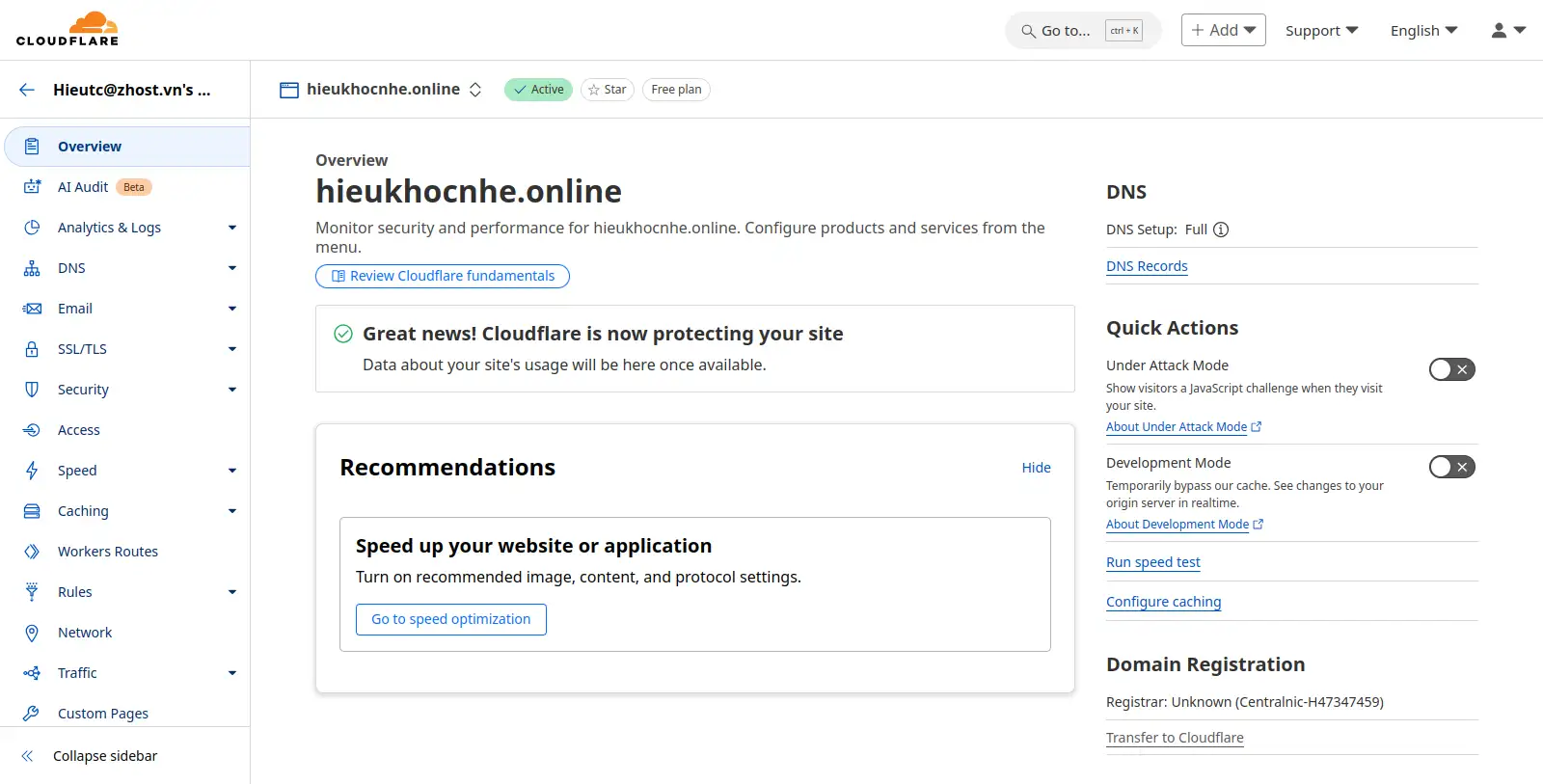1543x784 pixels.
Task: Click the DNS Setup info icon
Action: (x=1221, y=230)
